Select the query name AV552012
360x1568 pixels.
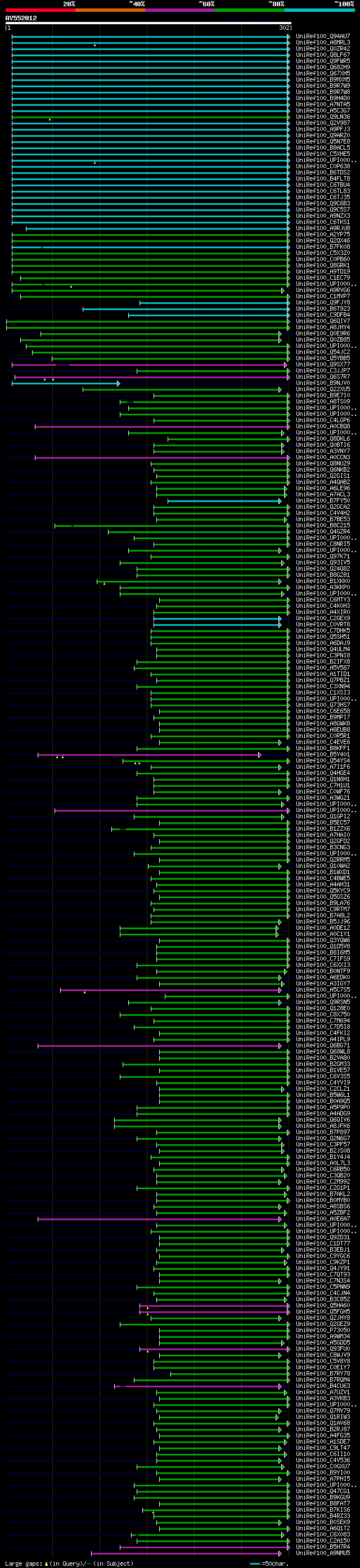click(x=21, y=18)
